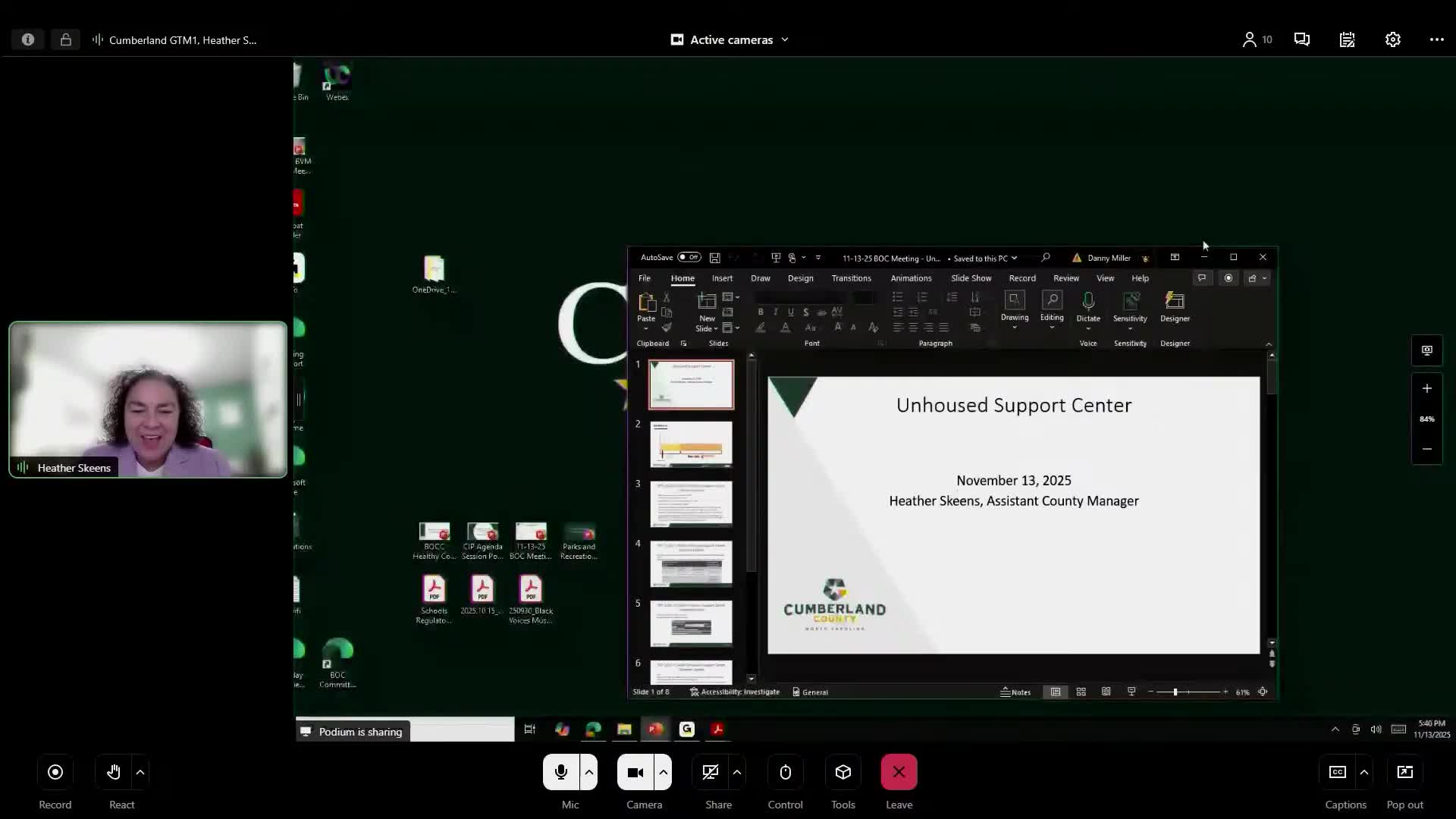1456x819 pixels.
Task: Open Share screen menu button
Action: 711,772
